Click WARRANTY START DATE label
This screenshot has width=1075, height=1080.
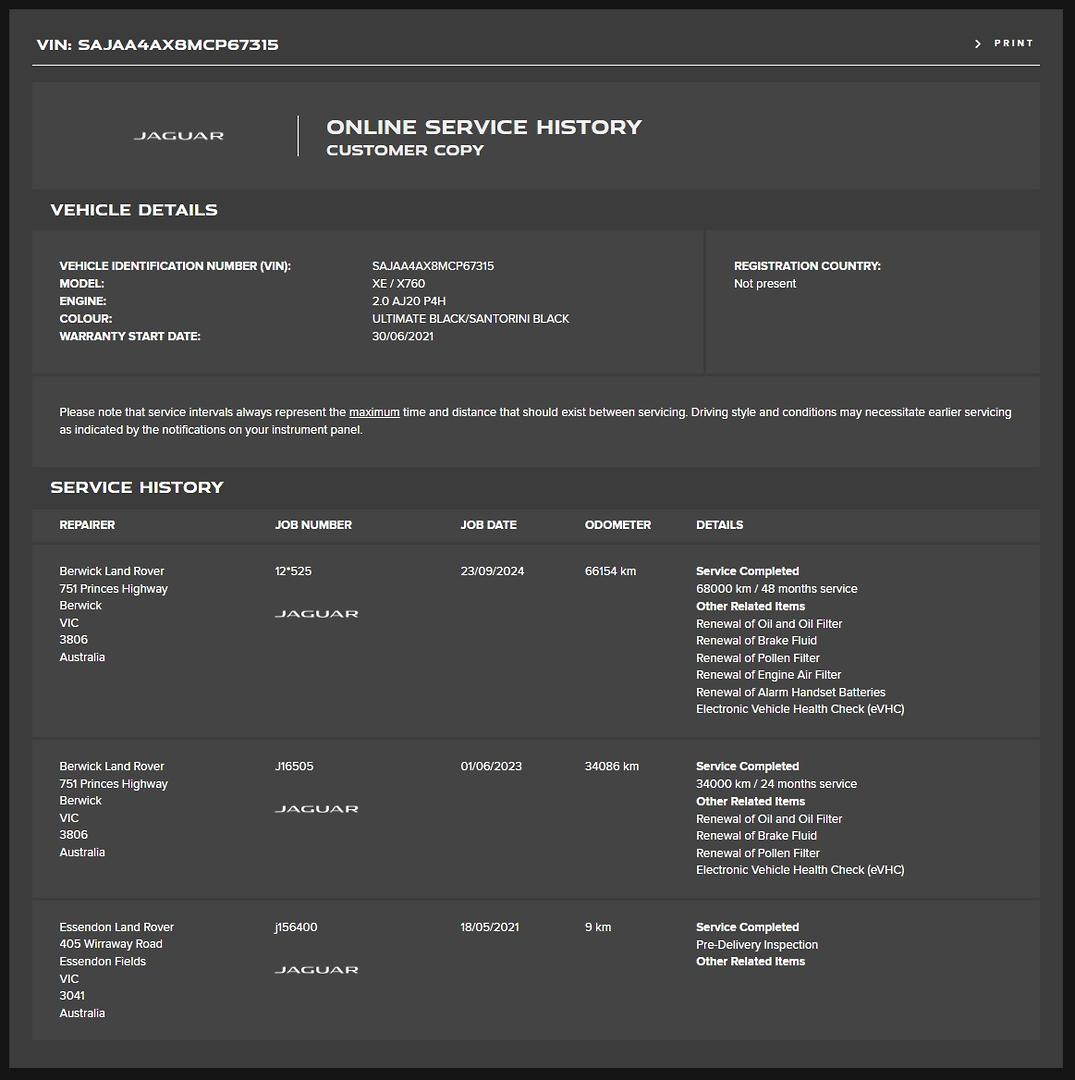(x=129, y=336)
